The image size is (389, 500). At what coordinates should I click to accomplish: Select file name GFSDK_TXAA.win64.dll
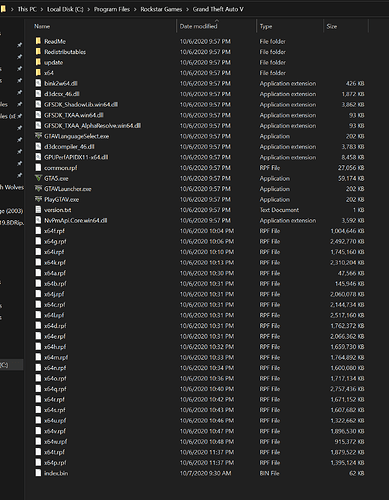[74, 115]
